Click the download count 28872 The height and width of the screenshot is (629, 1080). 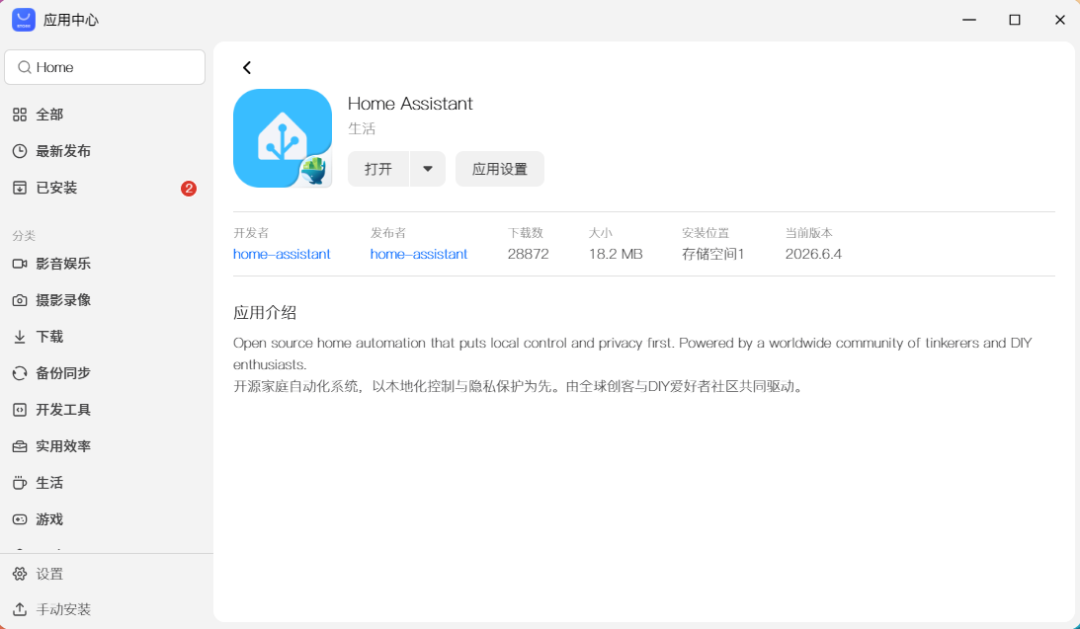(528, 254)
